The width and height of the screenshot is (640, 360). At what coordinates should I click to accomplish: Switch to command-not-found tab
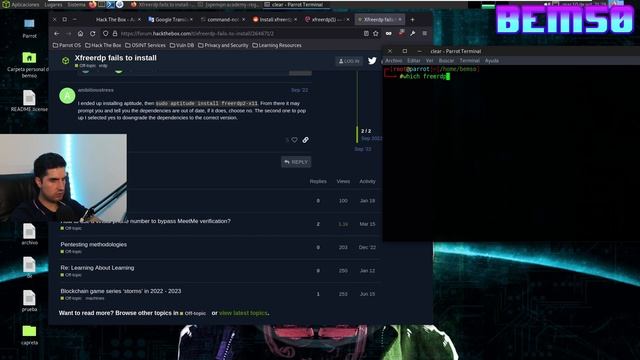click(223, 19)
